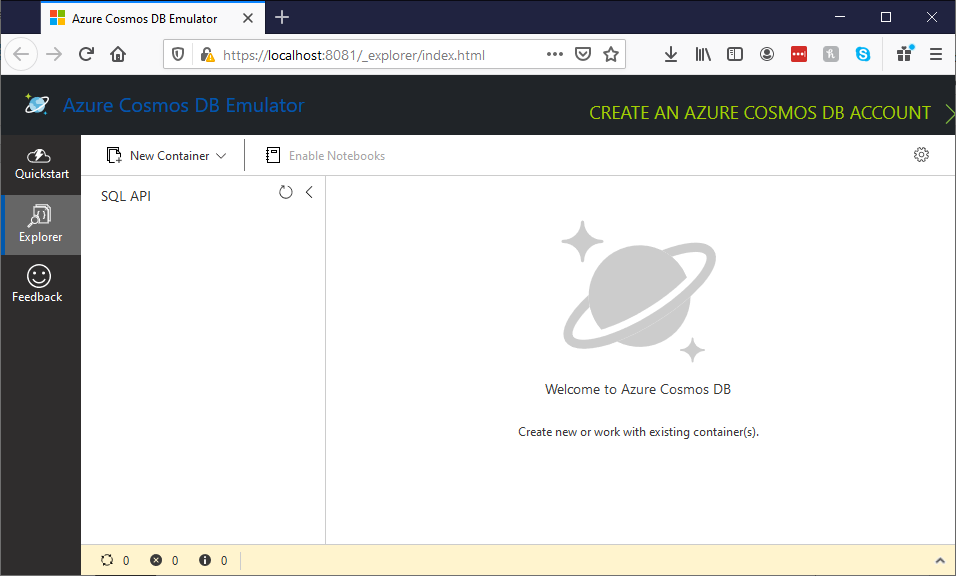The height and width of the screenshot is (576, 956).
Task: Refresh the SQL API tree
Action: click(286, 192)
